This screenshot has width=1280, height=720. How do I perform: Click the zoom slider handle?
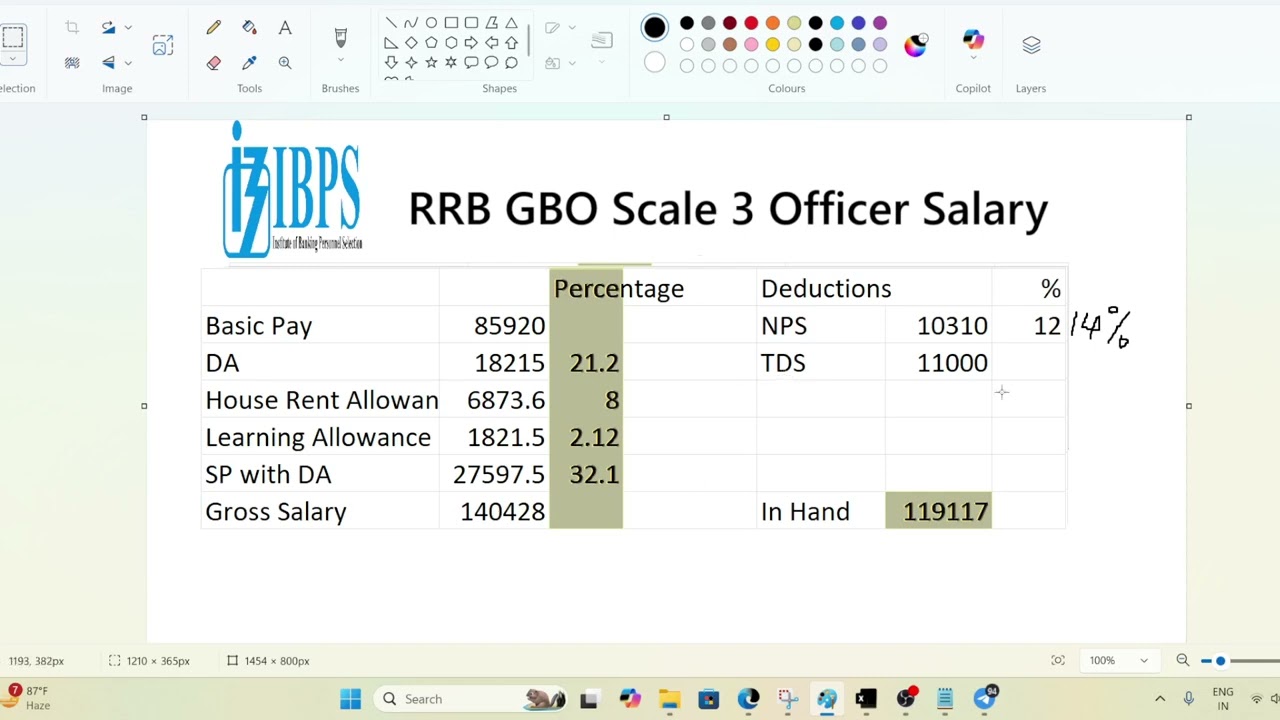coord(1220,661)
